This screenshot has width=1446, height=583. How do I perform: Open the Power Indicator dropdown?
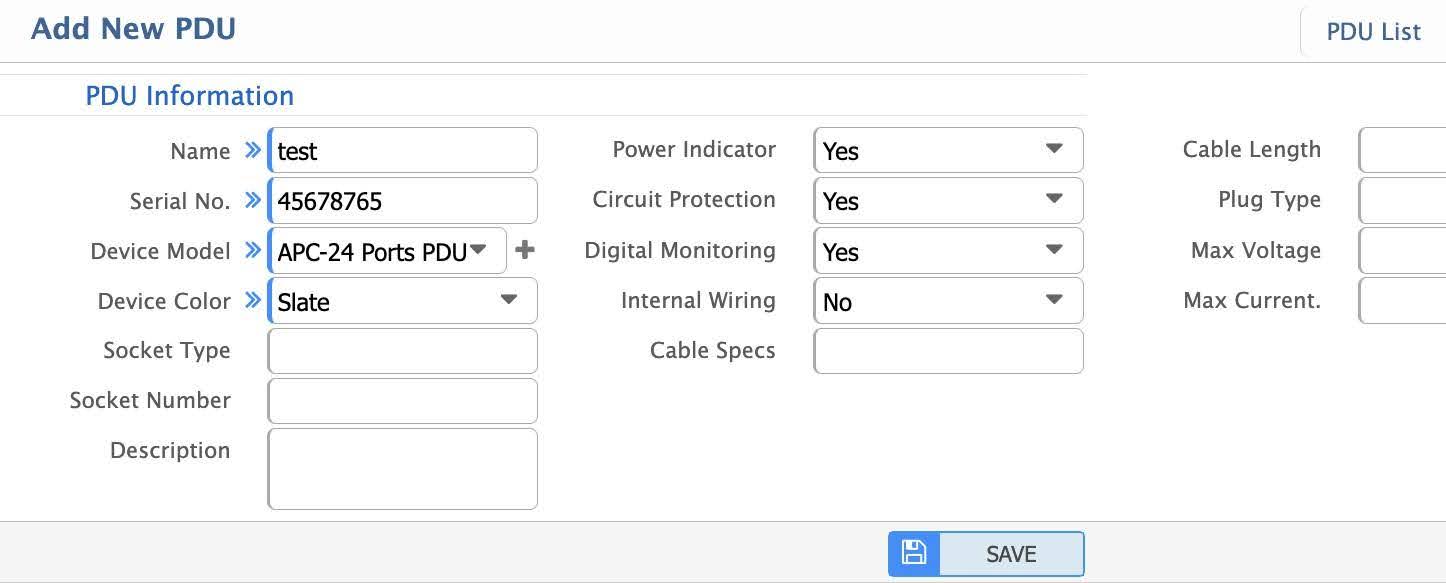[x=948, y=151]
